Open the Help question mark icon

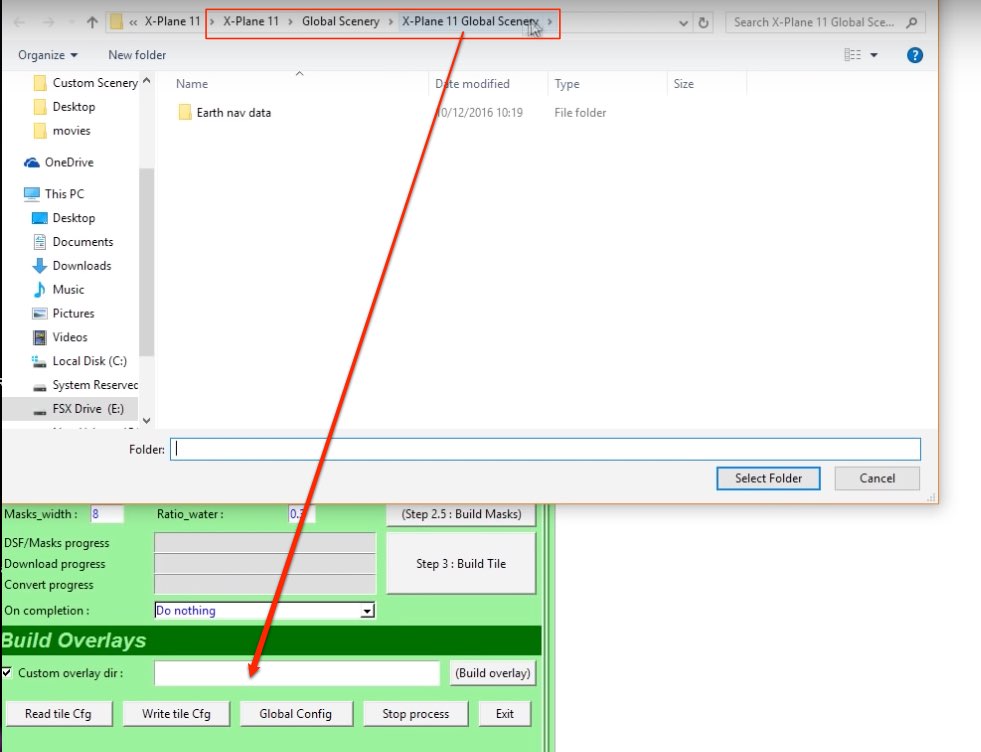914,55
